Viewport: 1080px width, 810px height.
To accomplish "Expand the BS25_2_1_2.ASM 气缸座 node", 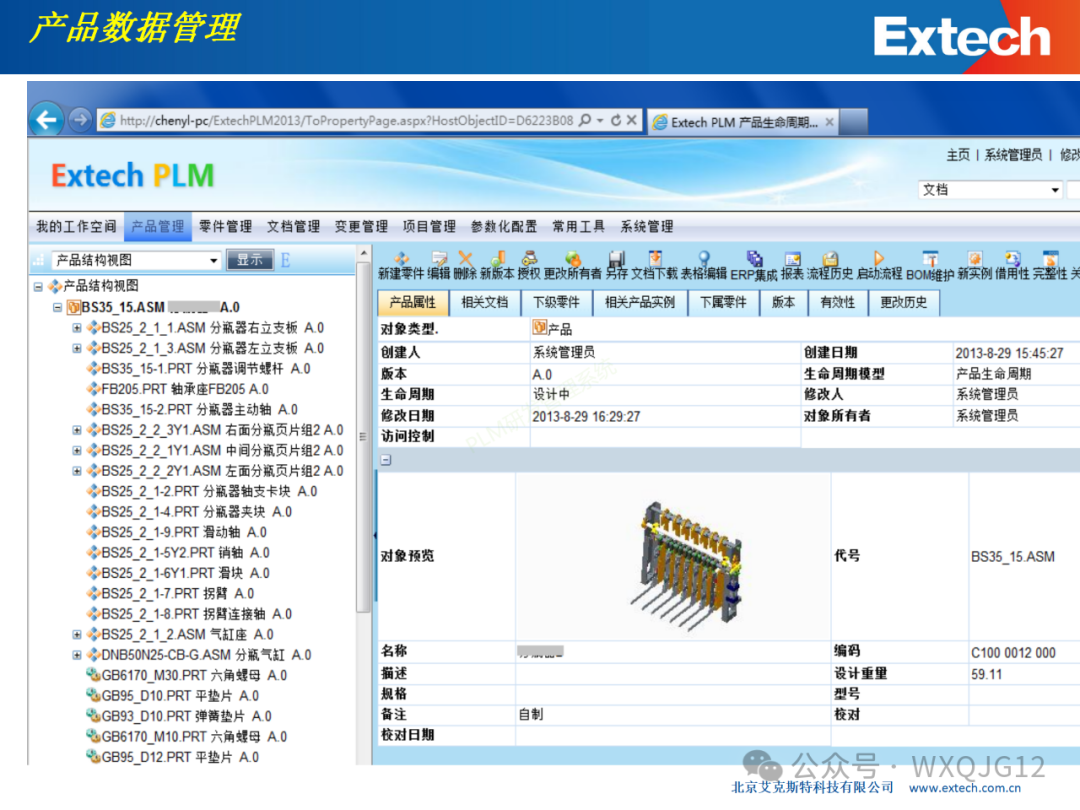I will point(77,634).
